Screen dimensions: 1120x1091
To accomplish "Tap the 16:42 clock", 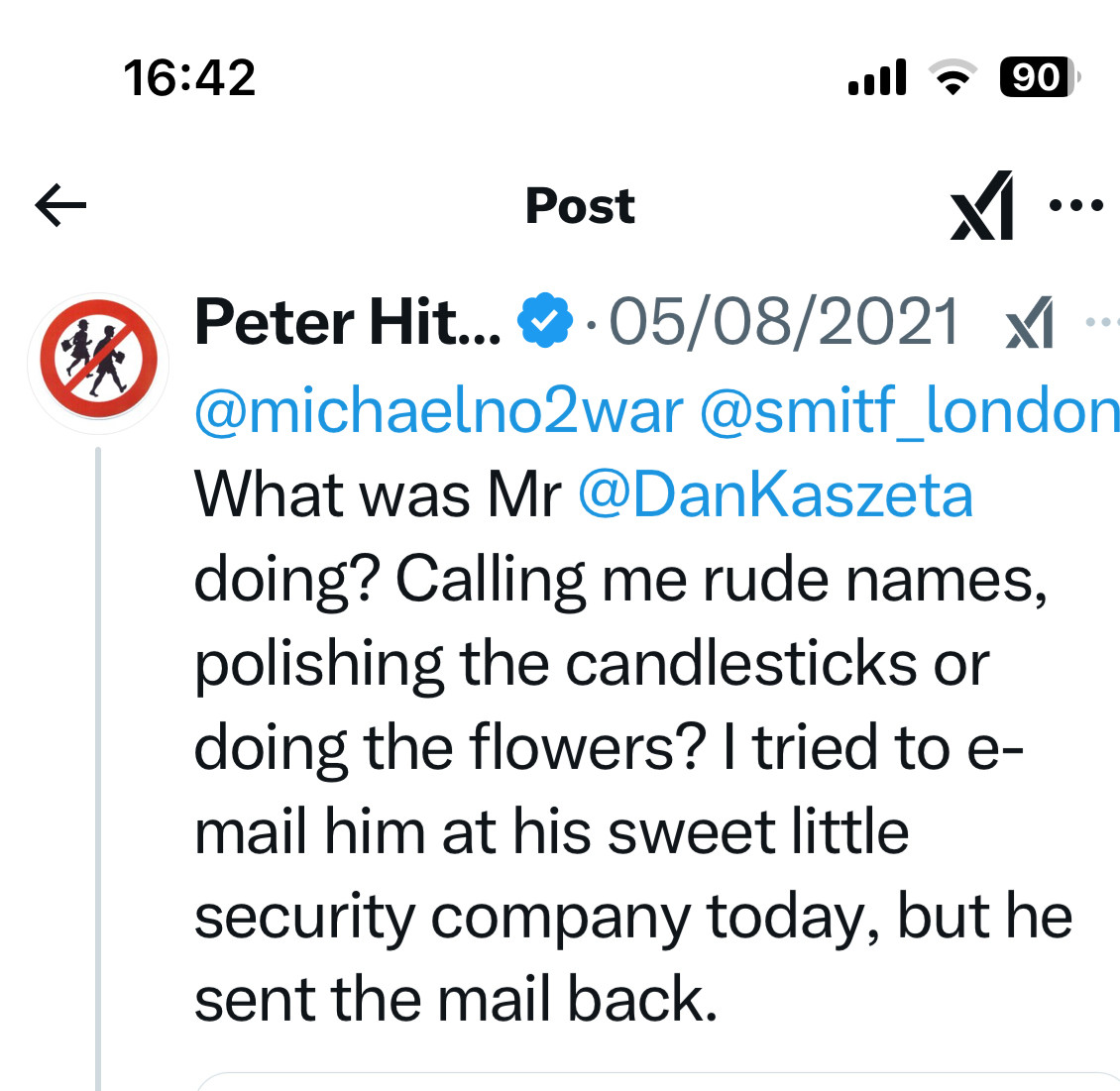I will pos(189,78).
